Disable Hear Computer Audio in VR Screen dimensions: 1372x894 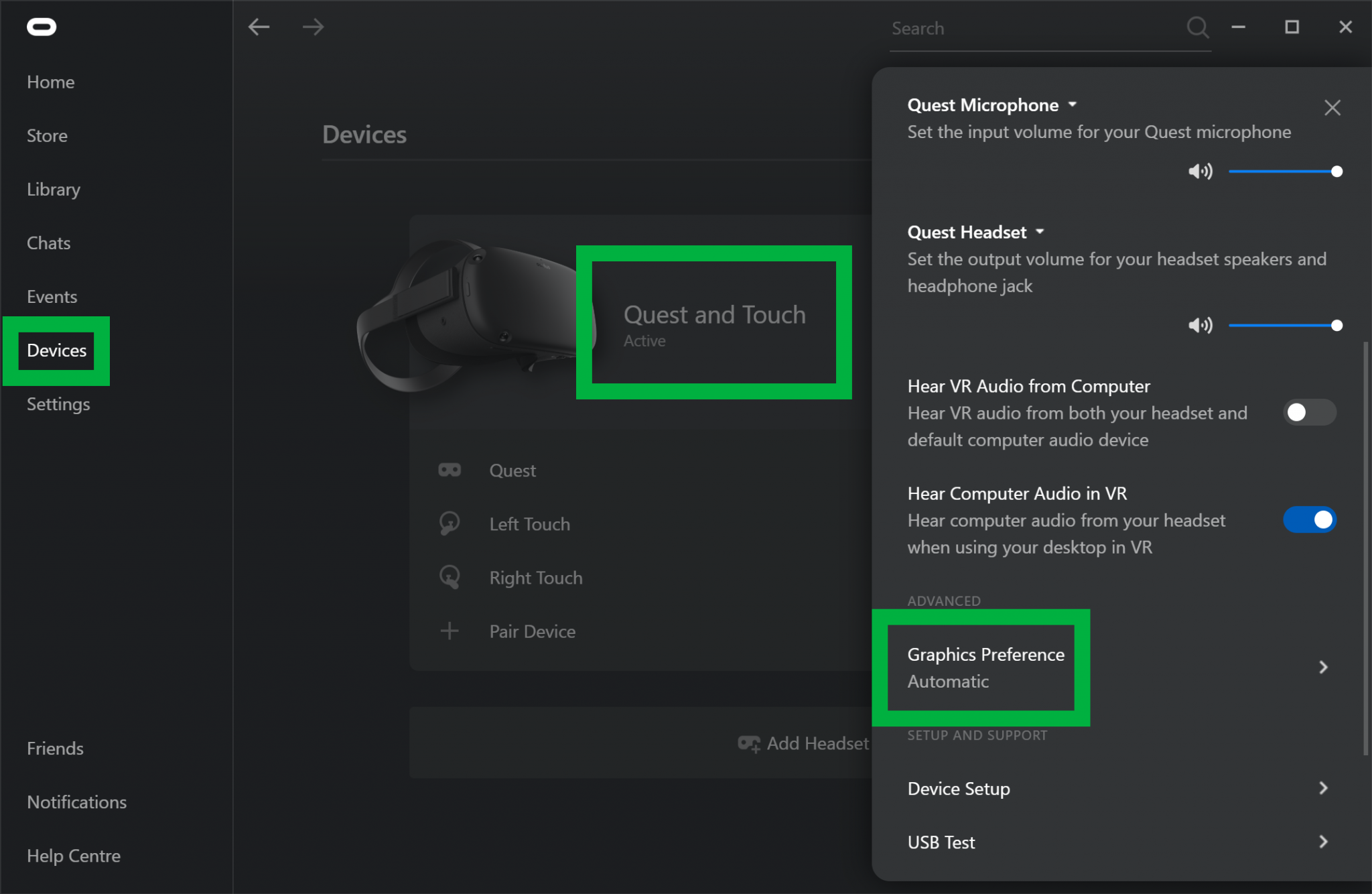pos(1309,519)
